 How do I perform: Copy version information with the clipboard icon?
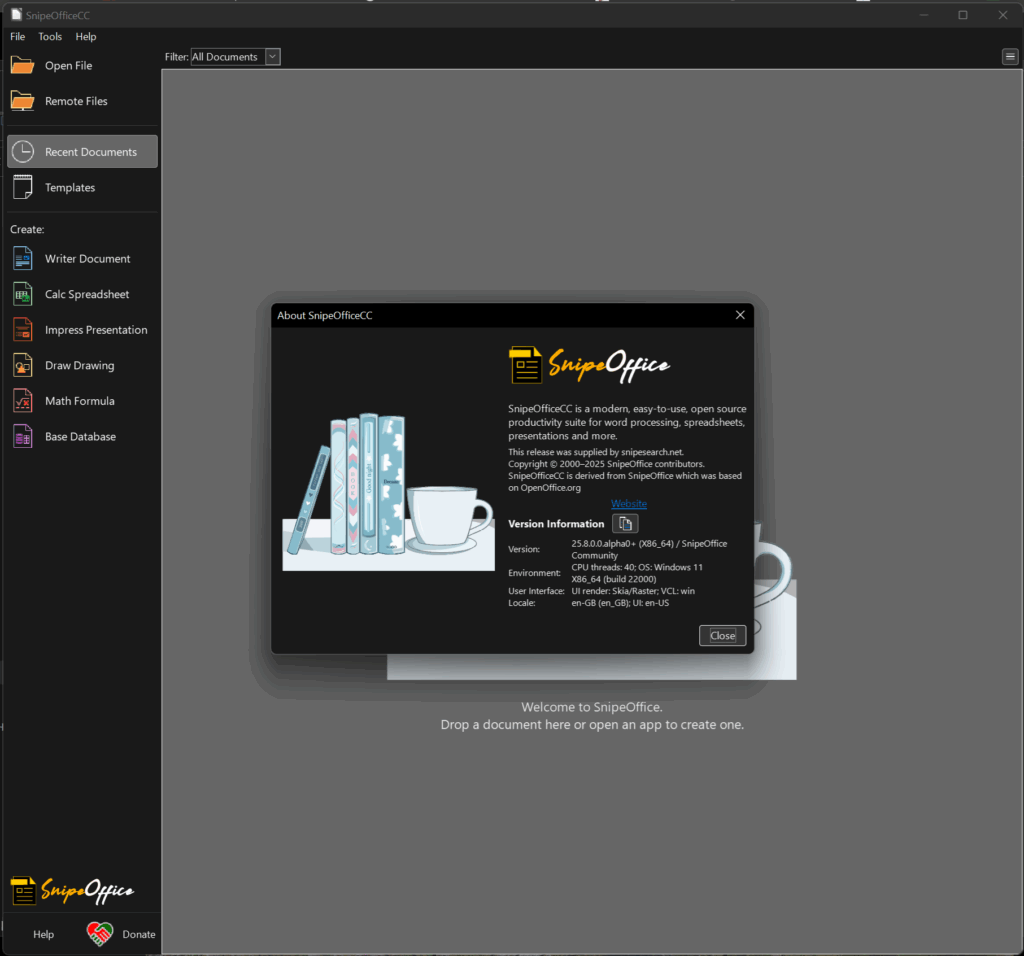pos(625,524)
